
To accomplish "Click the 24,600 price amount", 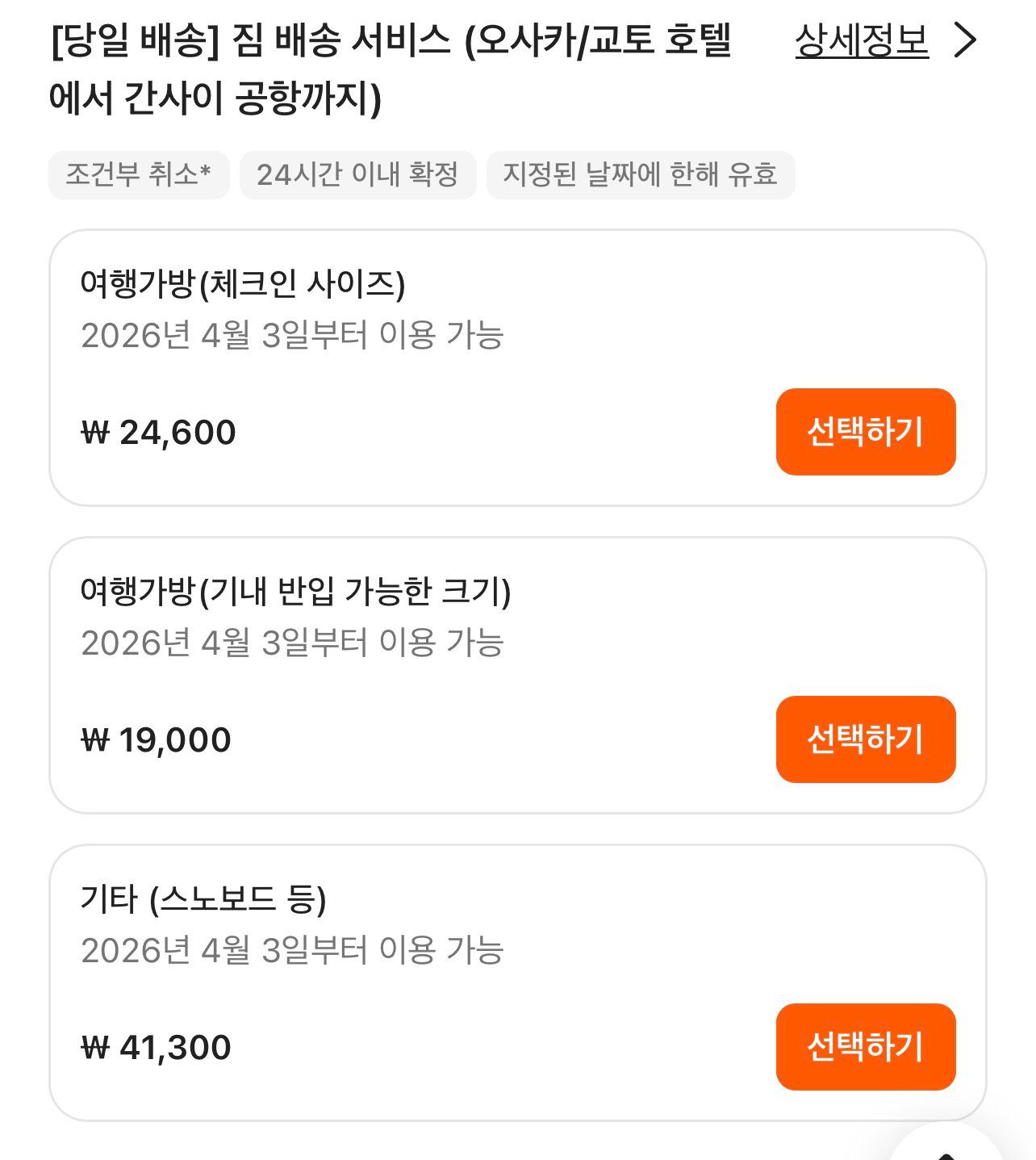I will click(x=178, y=433).
